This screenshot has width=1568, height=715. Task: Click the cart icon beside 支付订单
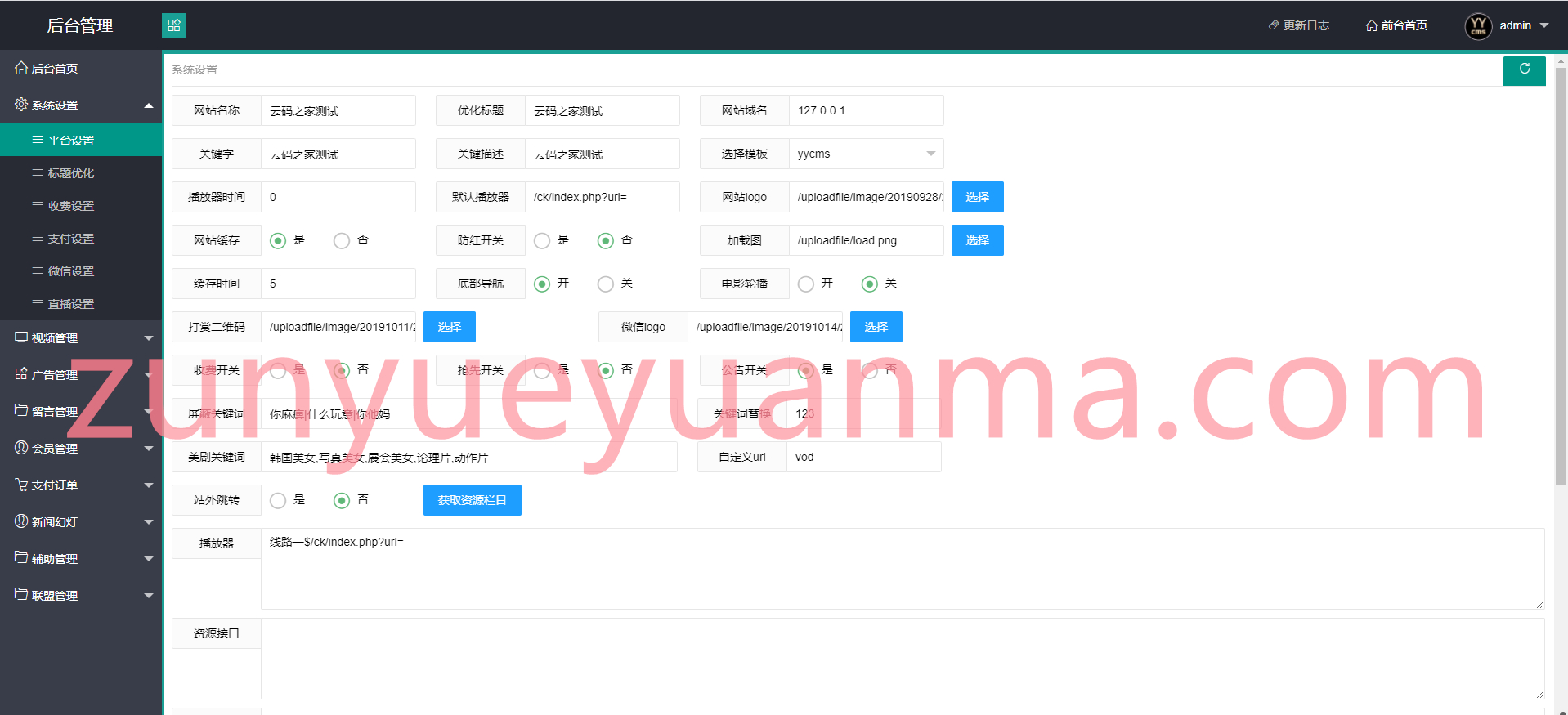coord(21,485)
